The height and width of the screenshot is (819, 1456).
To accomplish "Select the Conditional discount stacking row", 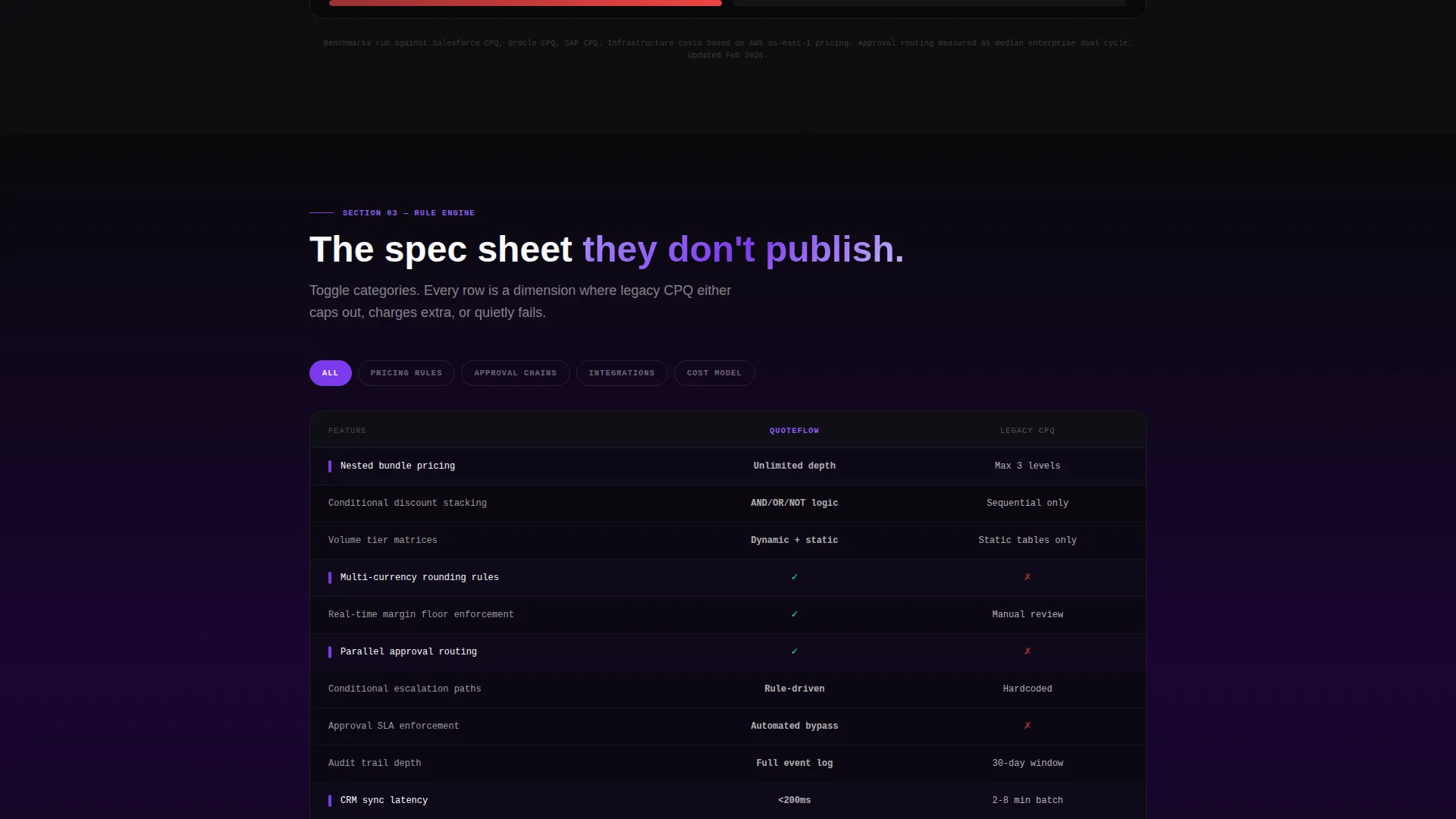I will 728,504.
